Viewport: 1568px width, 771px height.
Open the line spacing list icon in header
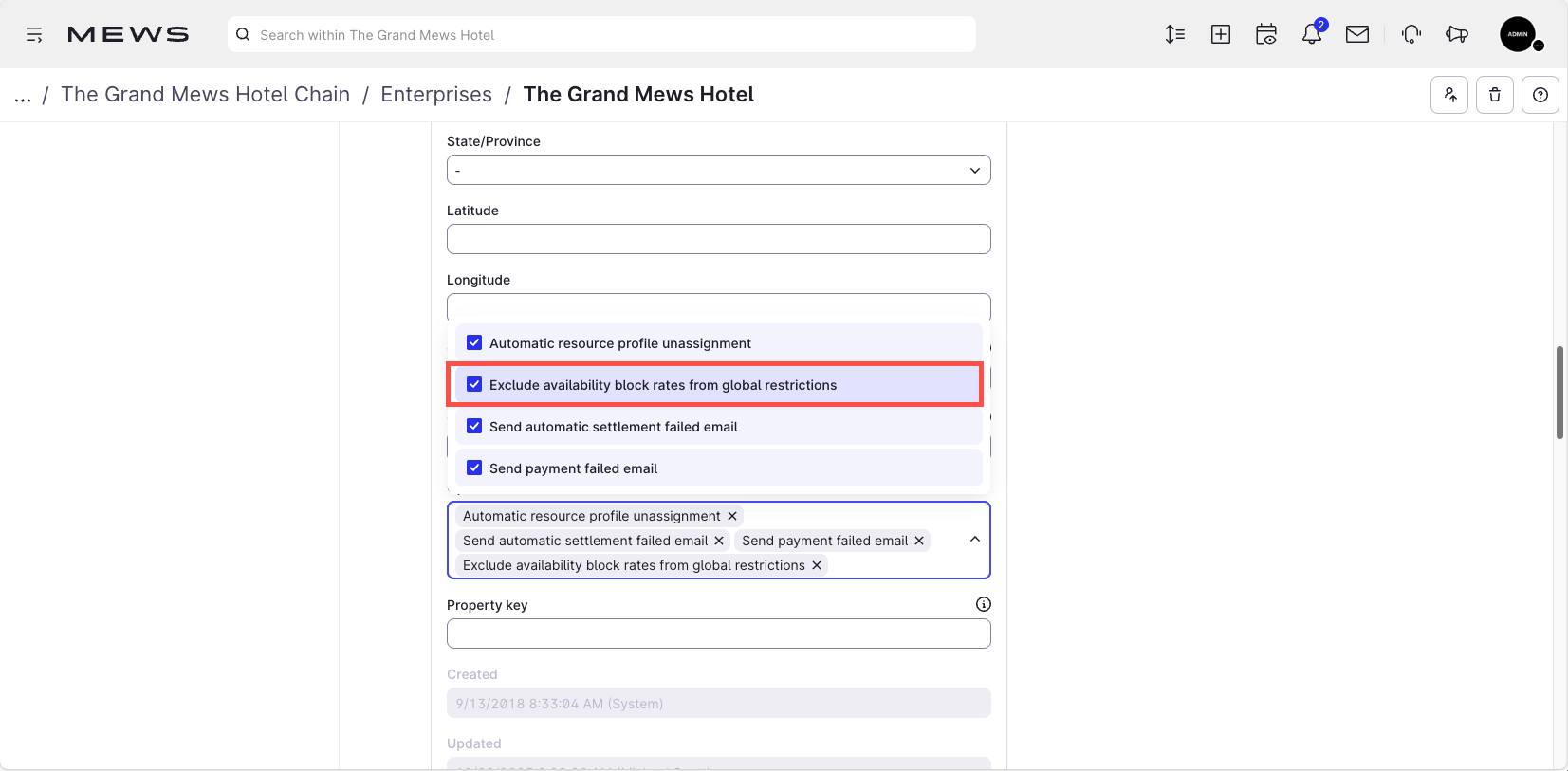[1175, 35]
